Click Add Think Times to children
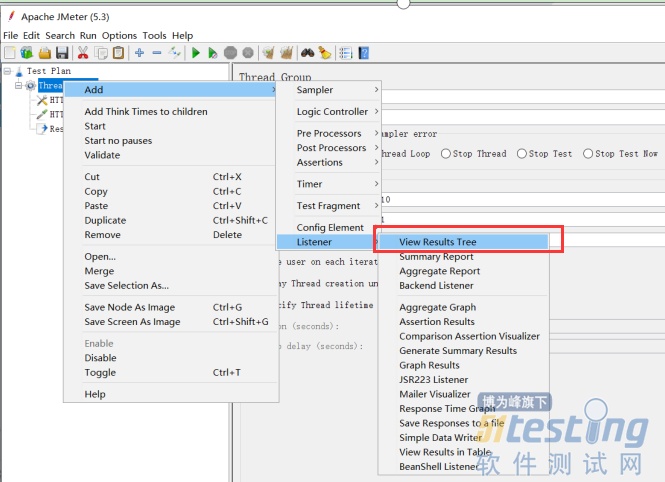The height and width of the screenshot is (482, 665). [x=171, y=111]
